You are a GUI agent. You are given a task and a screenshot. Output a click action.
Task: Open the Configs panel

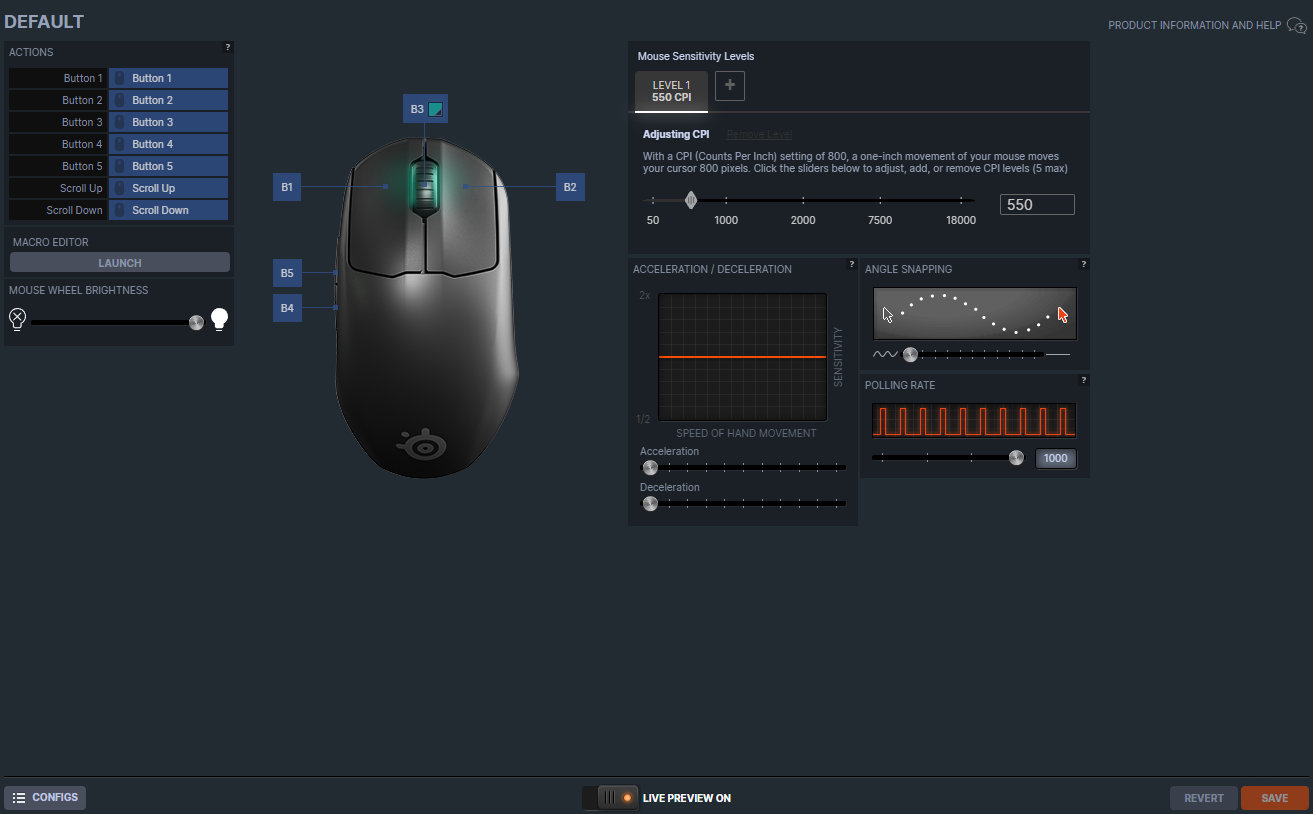pyautogui.click(x=45, y=798)
